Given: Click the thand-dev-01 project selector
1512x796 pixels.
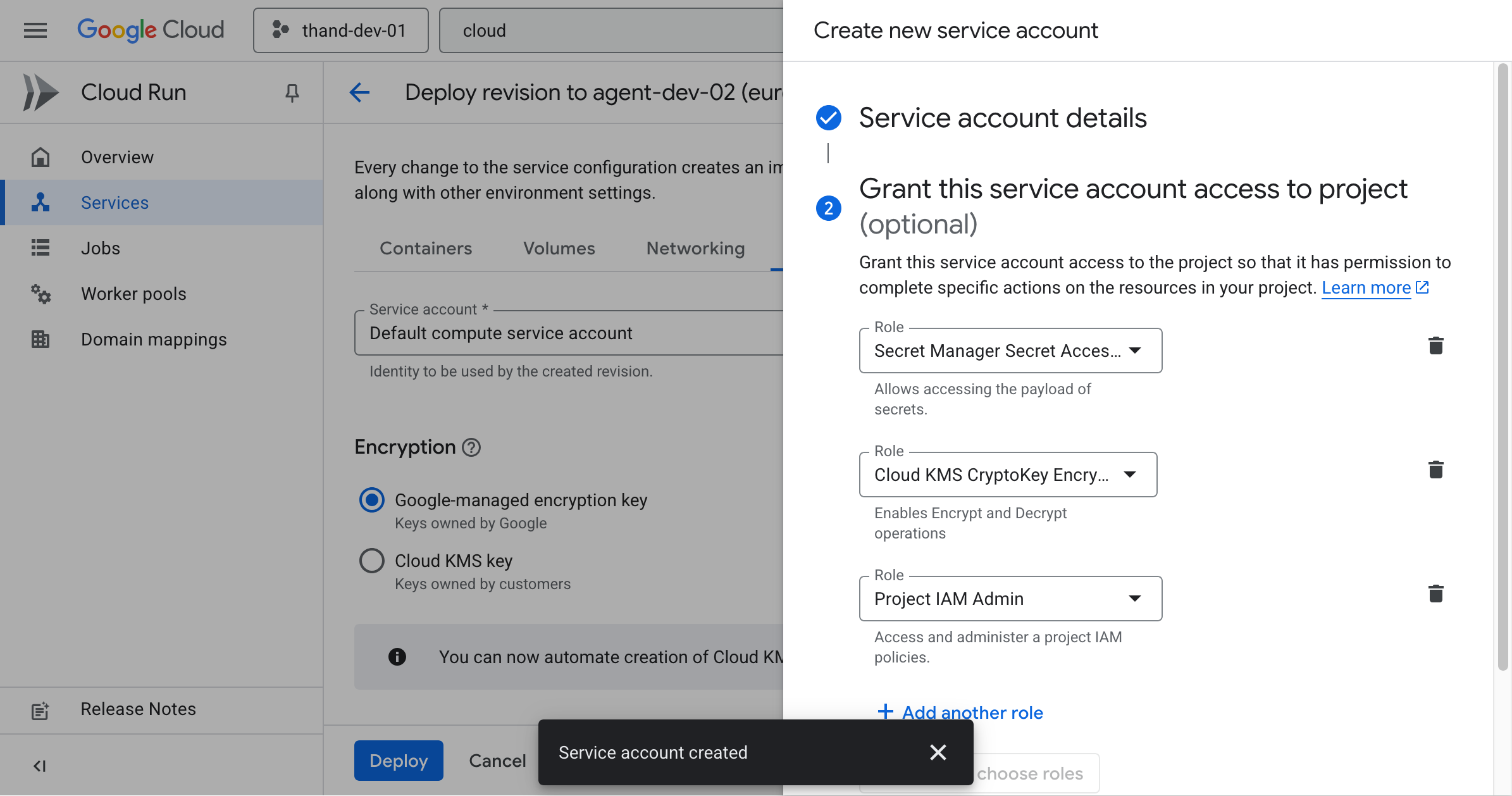Looking at the screenshot, I should 340,30.
